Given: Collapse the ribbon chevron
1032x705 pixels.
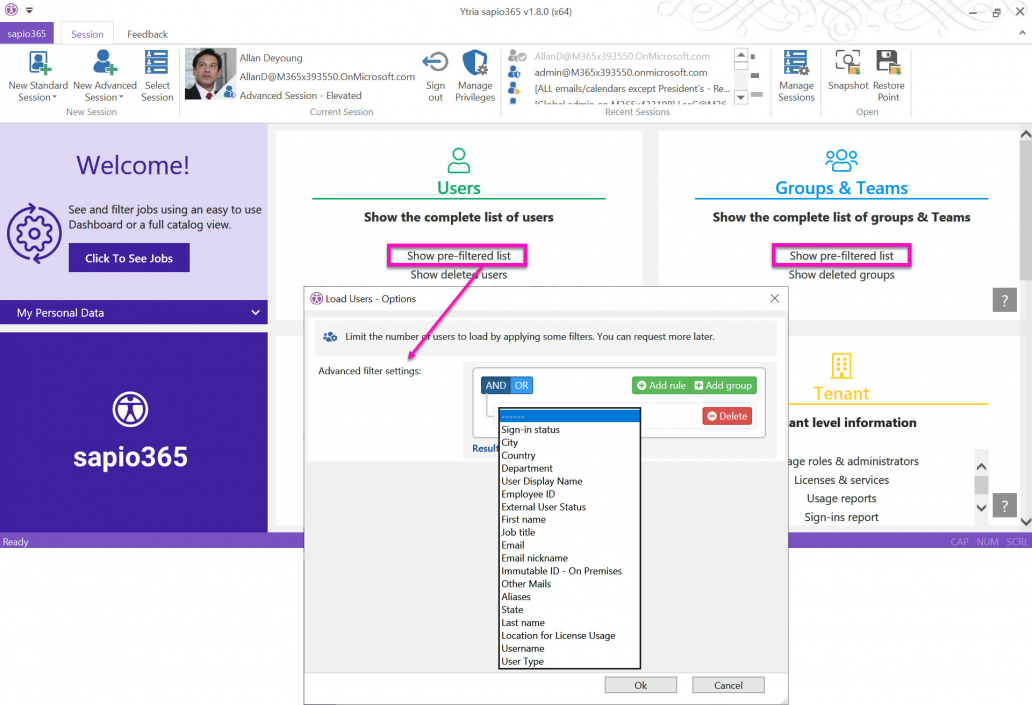Looking at the screenshot, I should [1022, 32].
